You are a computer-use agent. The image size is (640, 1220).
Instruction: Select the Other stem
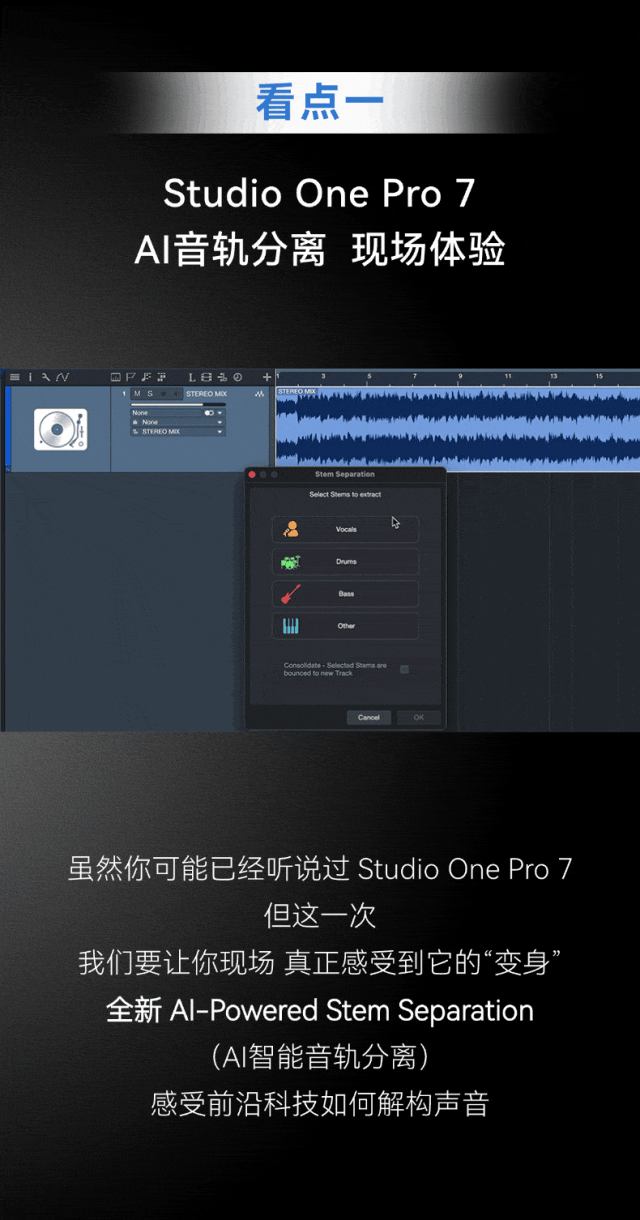pyautogui.click(x=346, y=626)
